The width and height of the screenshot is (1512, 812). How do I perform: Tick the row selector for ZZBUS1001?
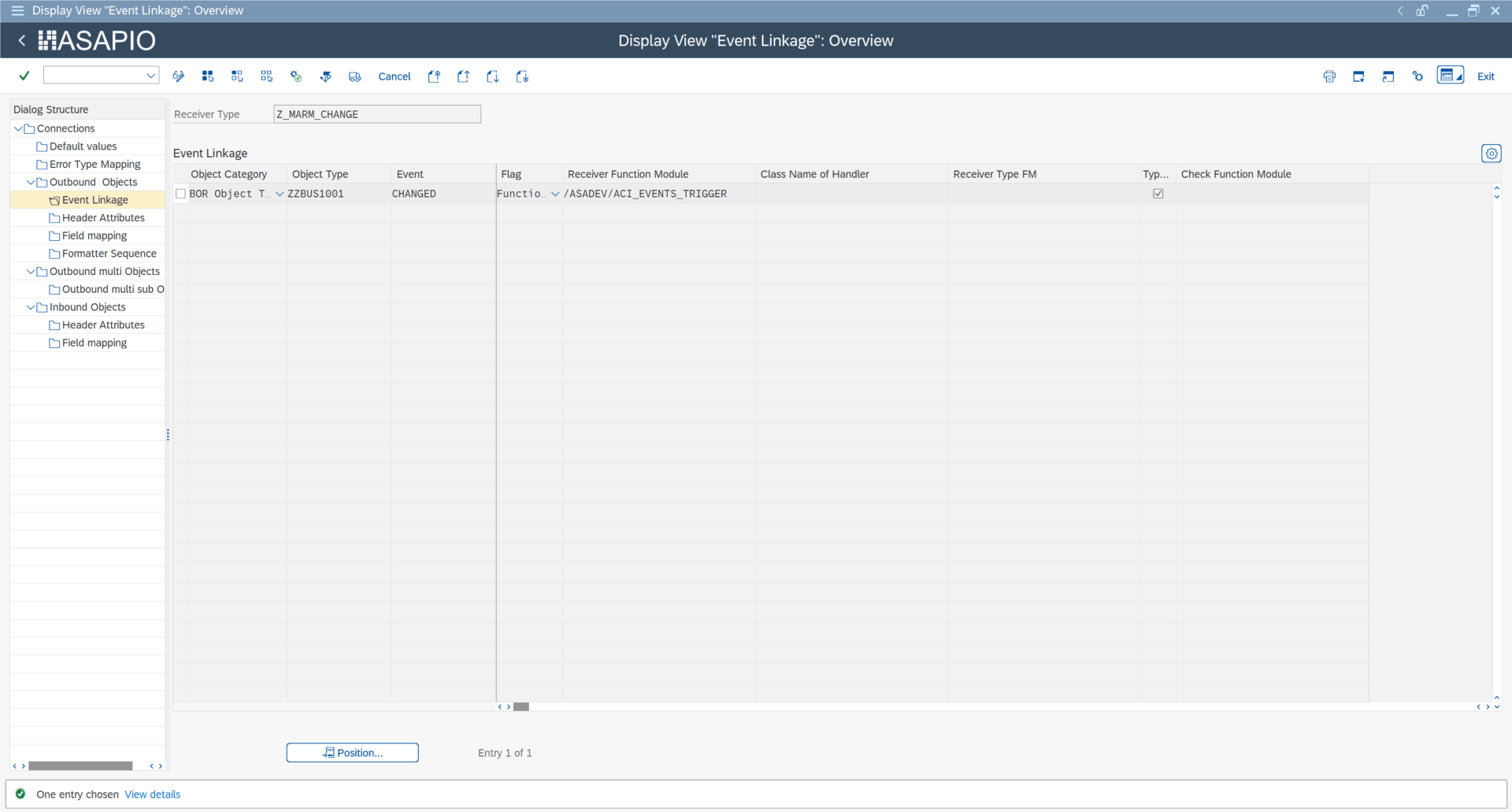(180, 194)
